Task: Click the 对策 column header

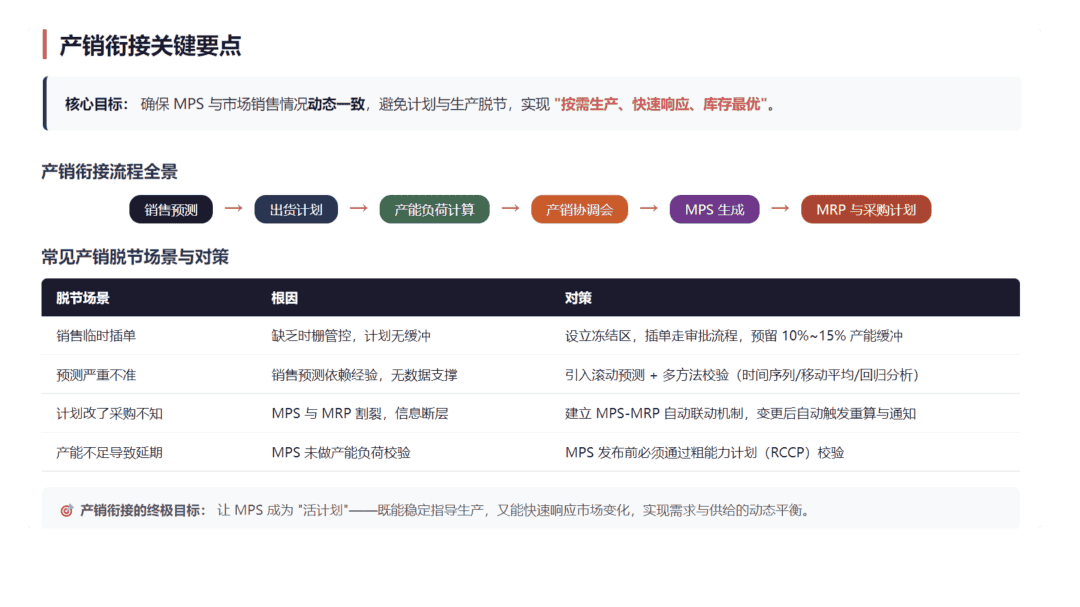Action: (x=579, y=298)
